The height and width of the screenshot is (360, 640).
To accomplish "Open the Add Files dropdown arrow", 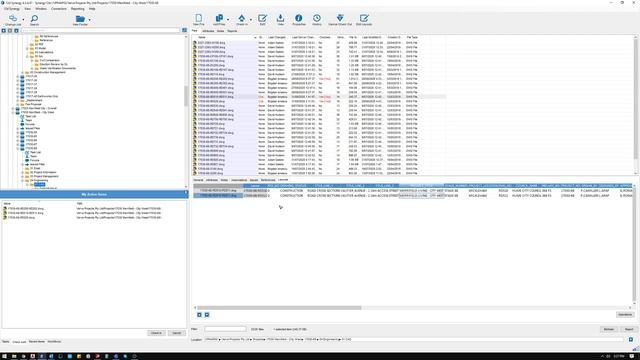I will click(x=228, y=19).
